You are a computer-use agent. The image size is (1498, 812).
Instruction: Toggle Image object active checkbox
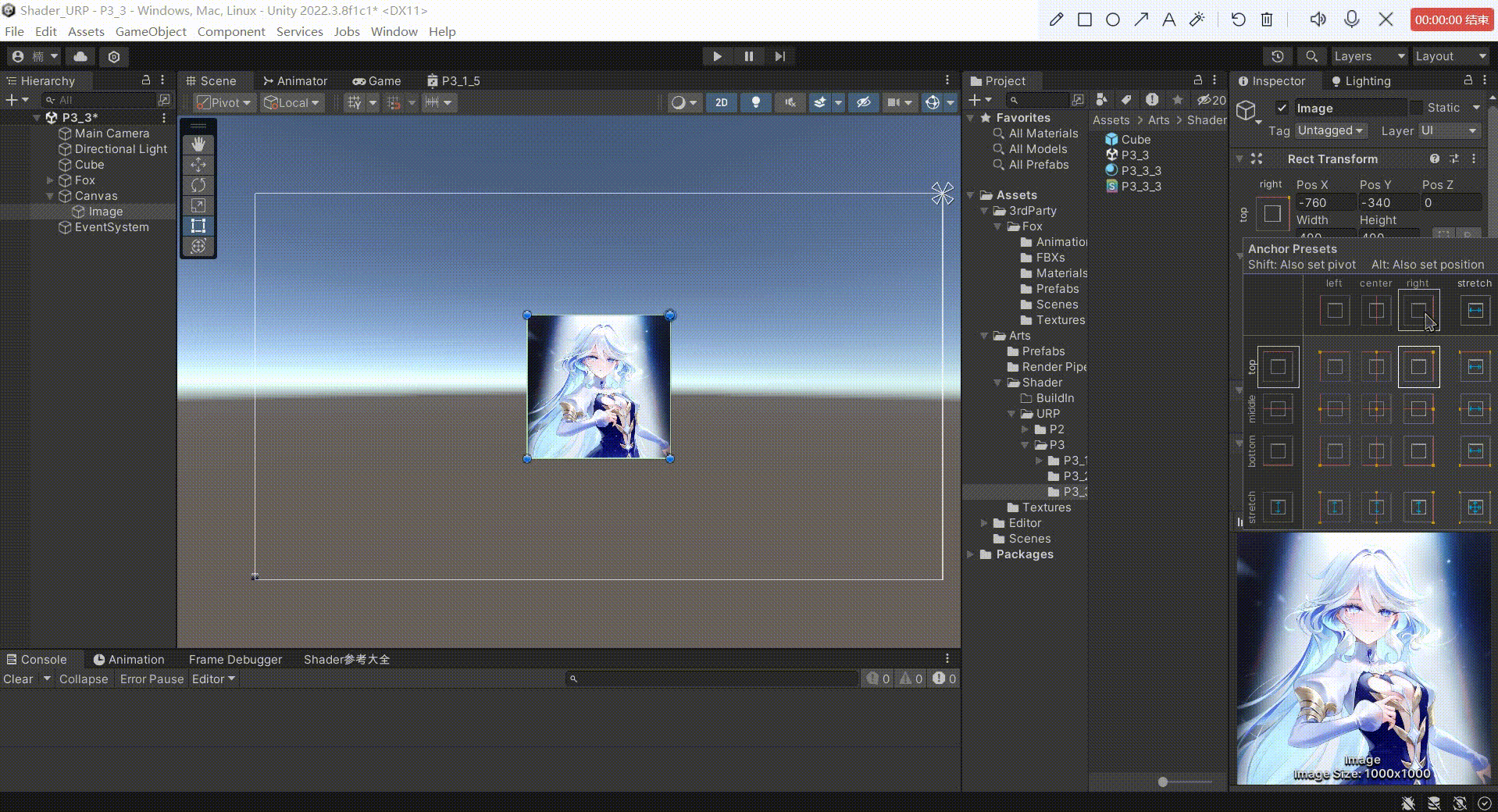[1281, 108]
